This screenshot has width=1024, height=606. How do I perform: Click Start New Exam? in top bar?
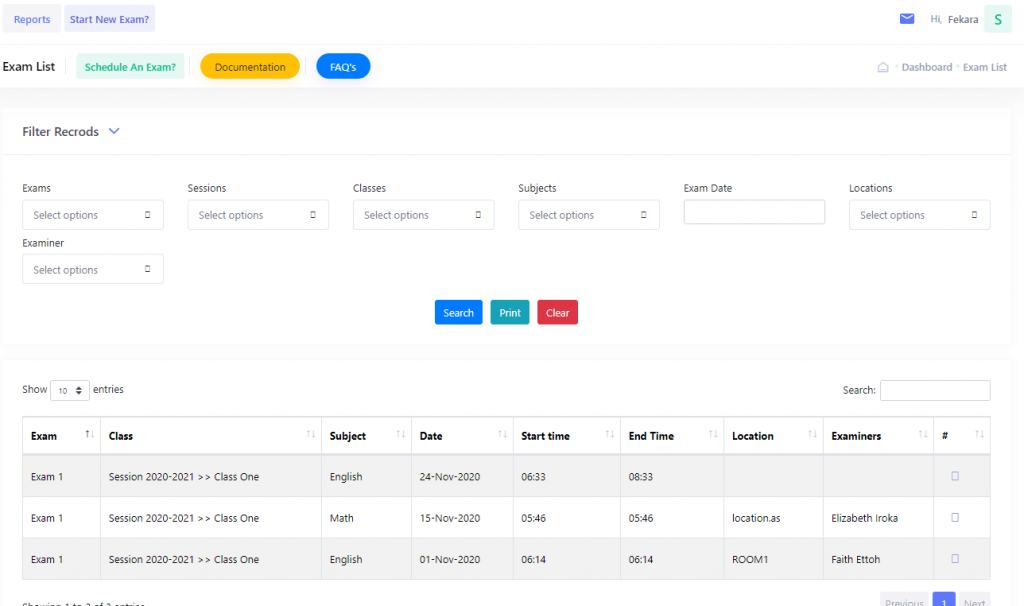coord(110,19)
